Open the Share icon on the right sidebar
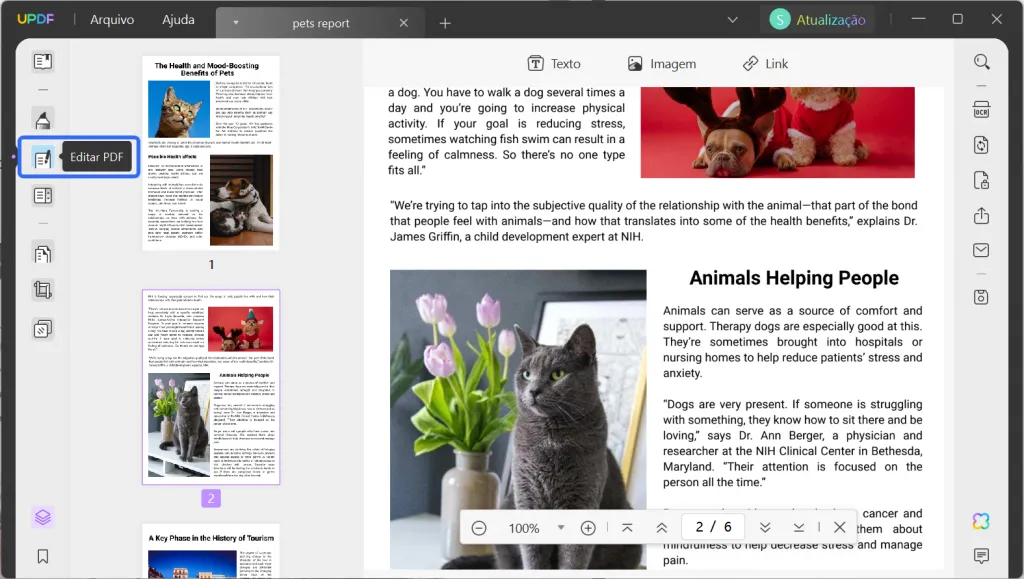The width and height of the screenshot is (1024, 579). point(981,215)
